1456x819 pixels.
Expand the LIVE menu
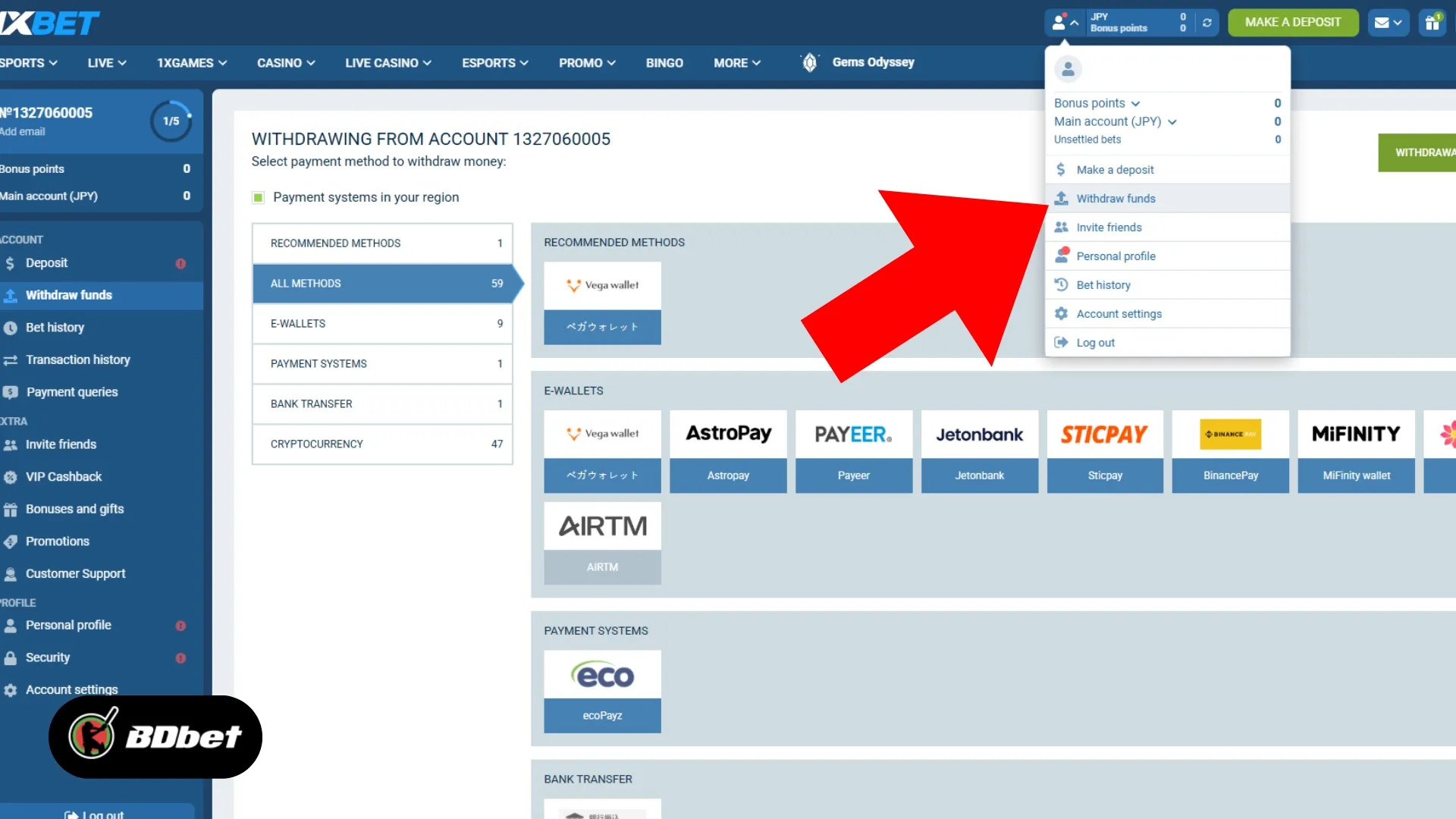[107, 63]
